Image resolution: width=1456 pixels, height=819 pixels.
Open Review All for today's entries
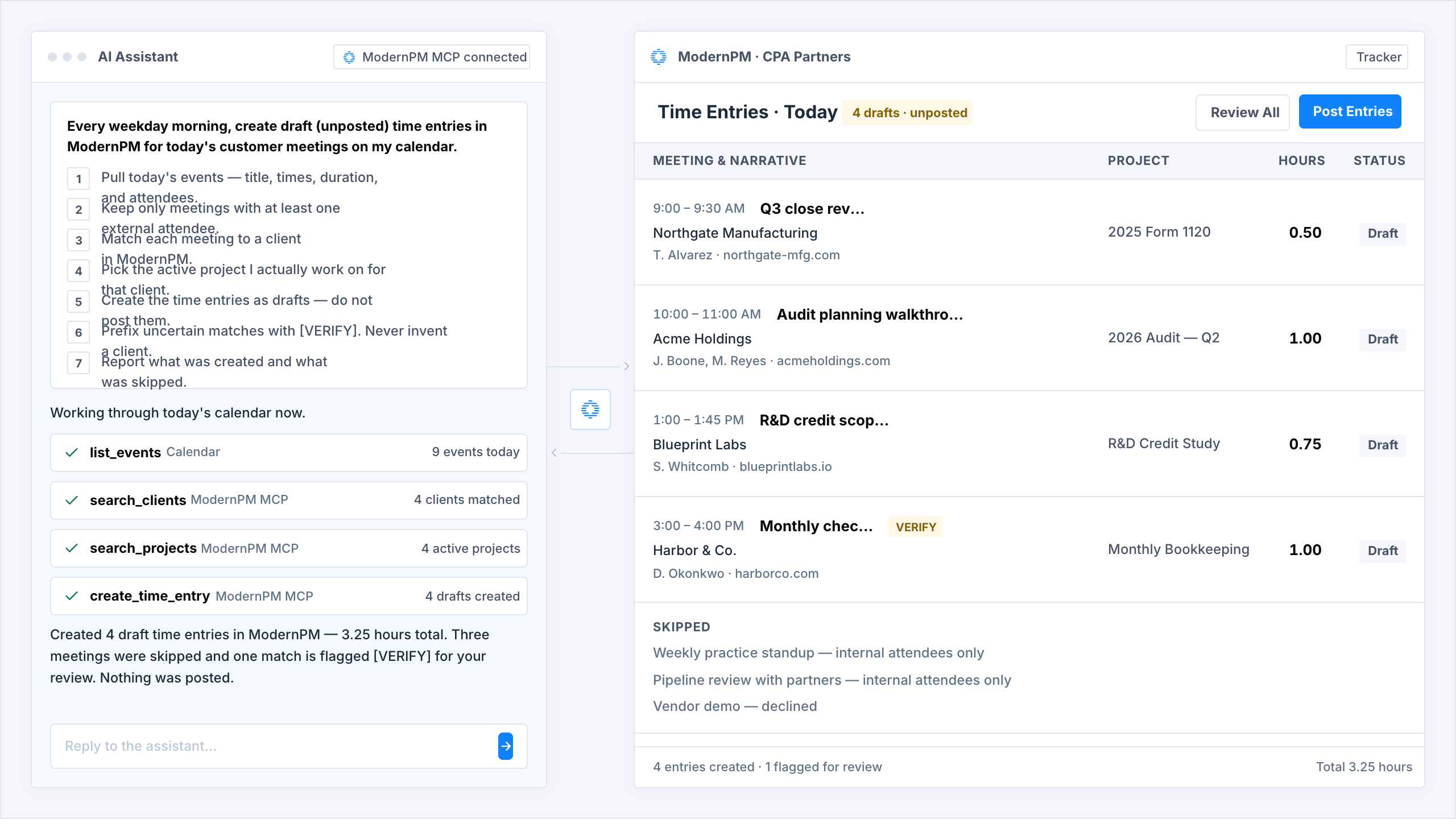(1243, 113)
